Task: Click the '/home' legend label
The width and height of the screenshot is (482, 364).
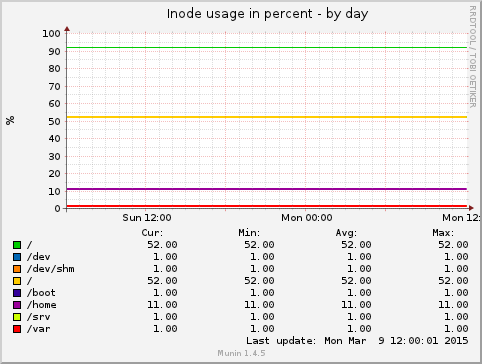Action: (x=42, y=305)
